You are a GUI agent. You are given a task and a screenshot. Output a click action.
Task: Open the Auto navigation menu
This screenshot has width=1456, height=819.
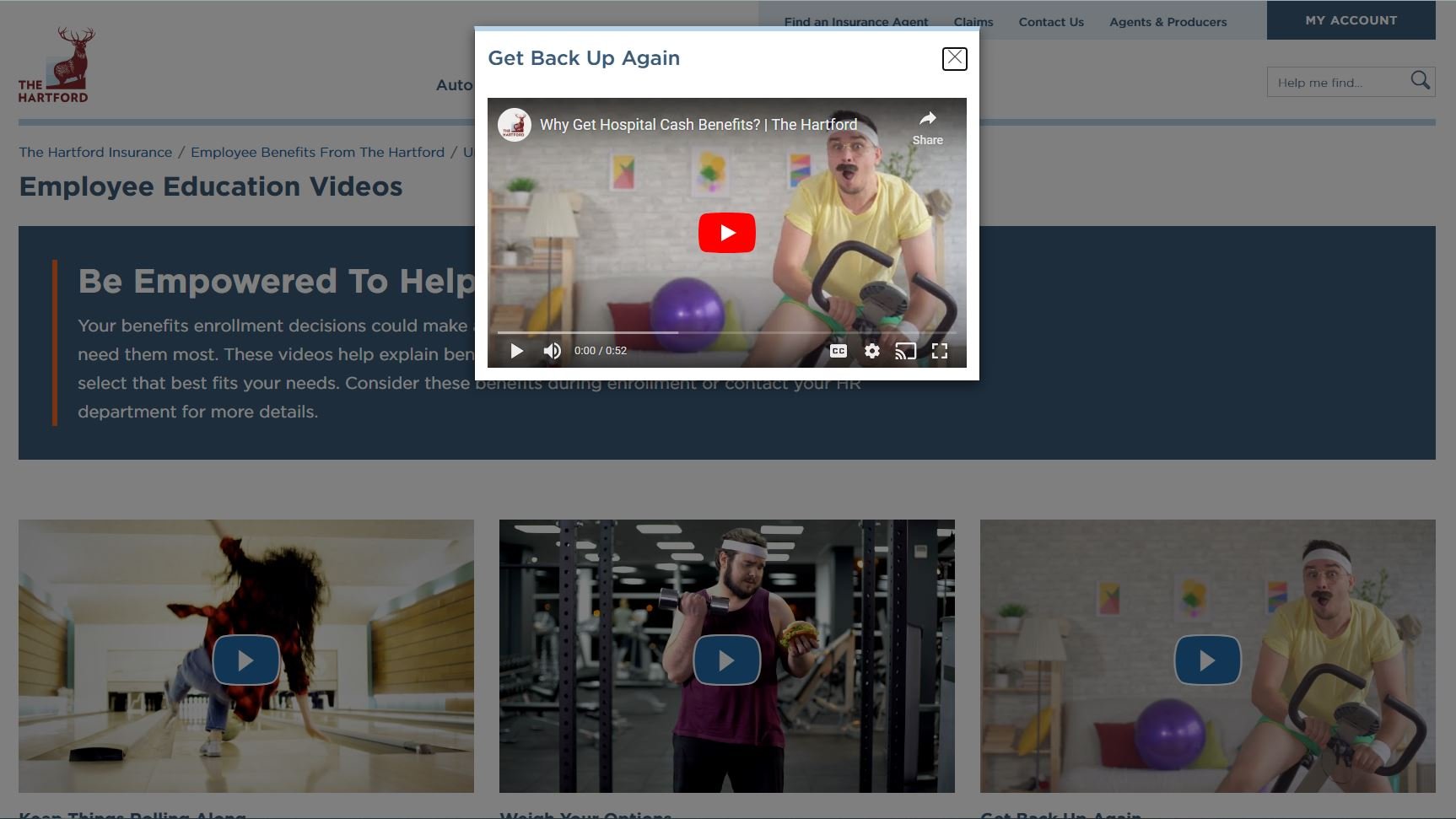click(454, 85)
